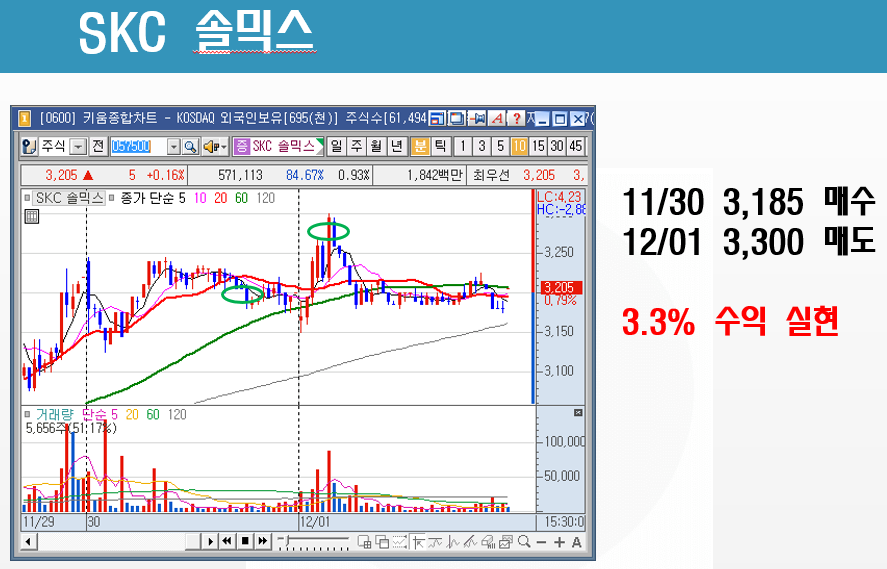
Task: Click the 최우선 price label
Action: pos(491,175)
